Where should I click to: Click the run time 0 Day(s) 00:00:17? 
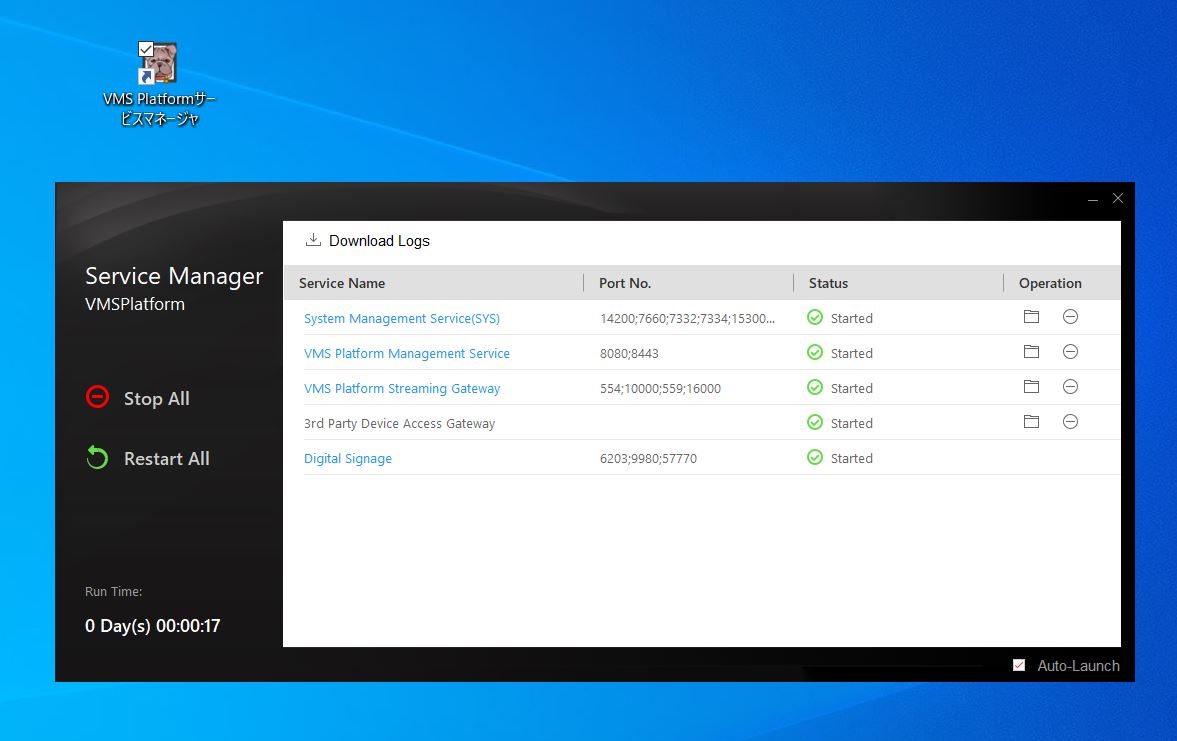[x=152, y=626]
